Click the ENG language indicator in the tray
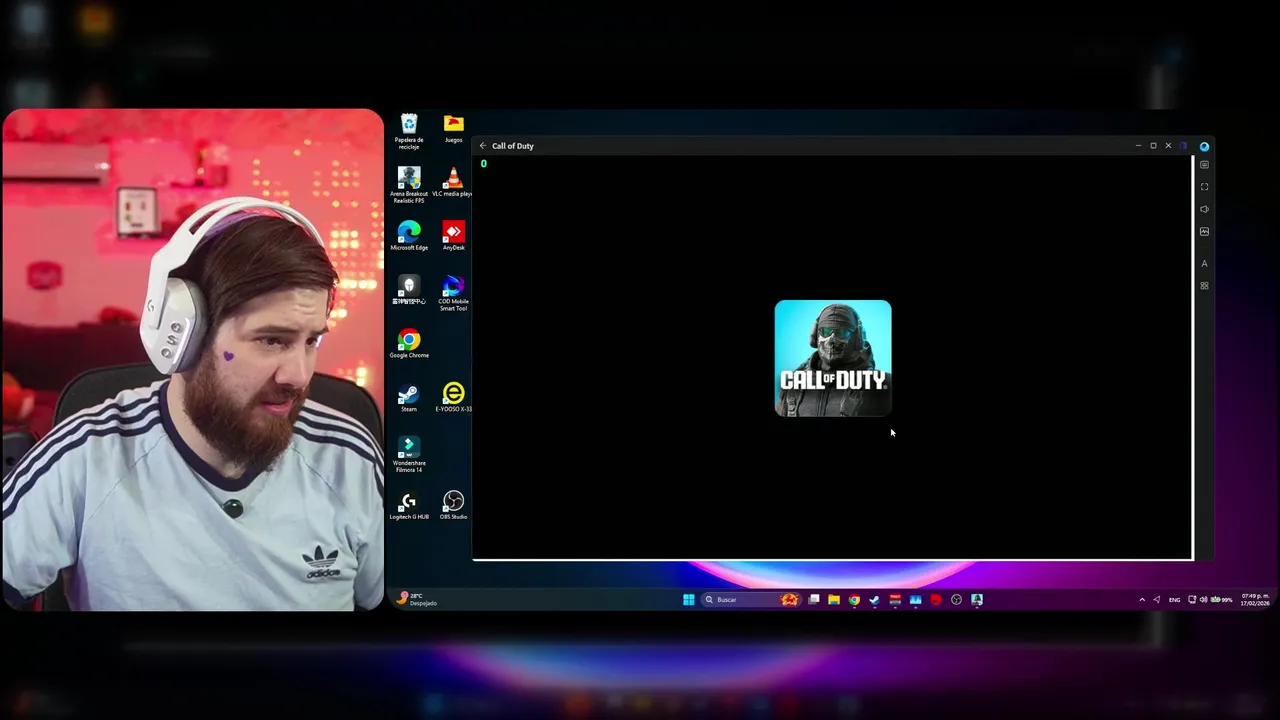Screen dimensions: 1280x720 (1174, 600)
